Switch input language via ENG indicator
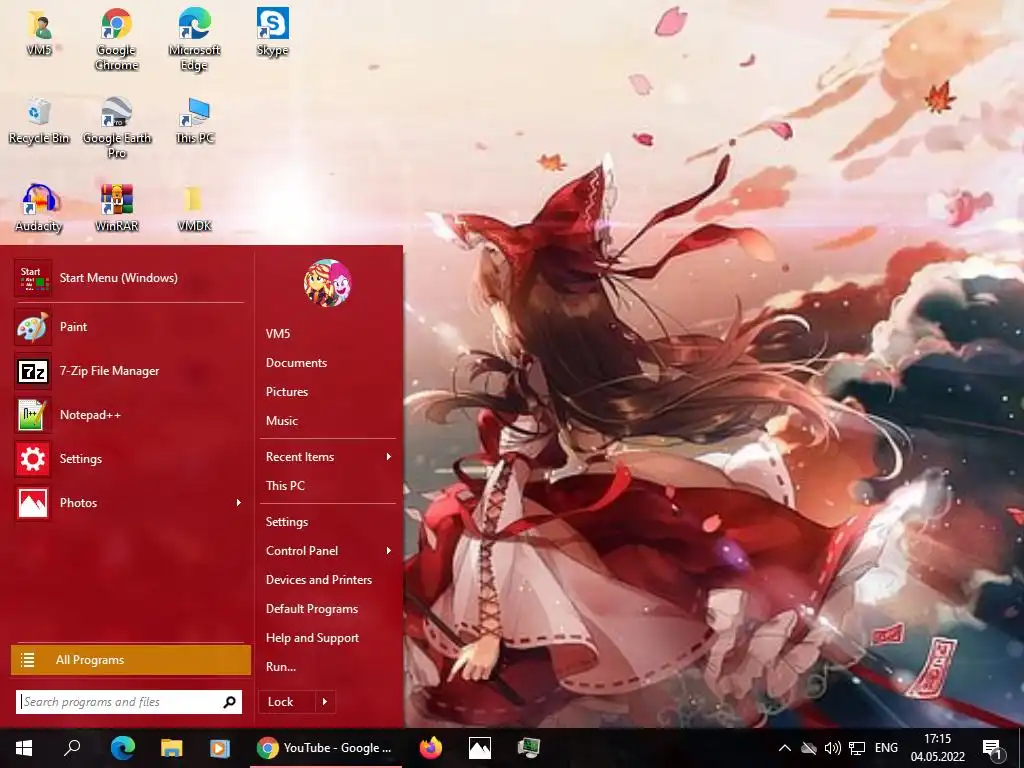Viewport: 1024px width, 768px height. coord(886,748)
